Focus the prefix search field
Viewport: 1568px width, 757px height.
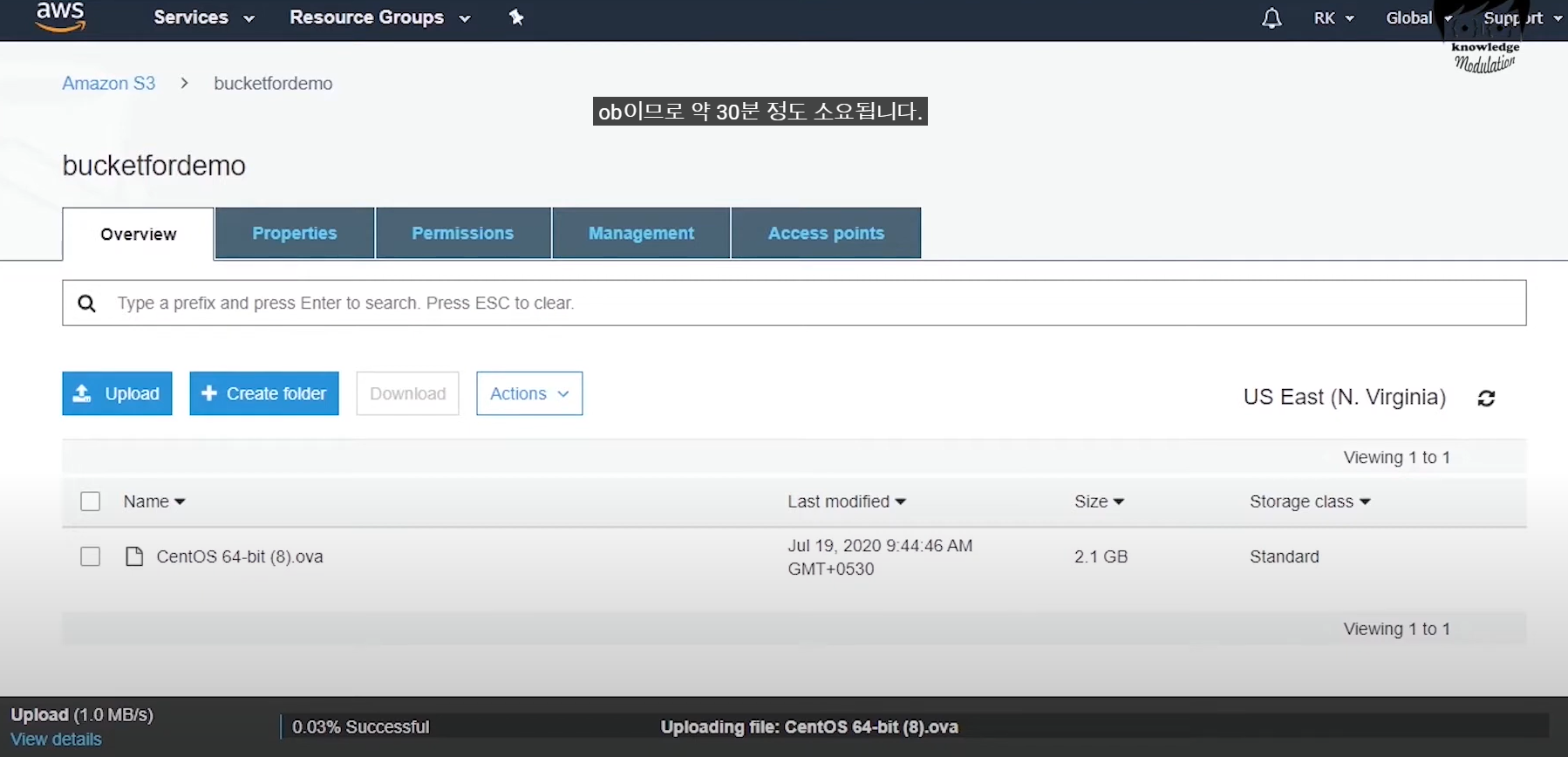coord(794,303)
